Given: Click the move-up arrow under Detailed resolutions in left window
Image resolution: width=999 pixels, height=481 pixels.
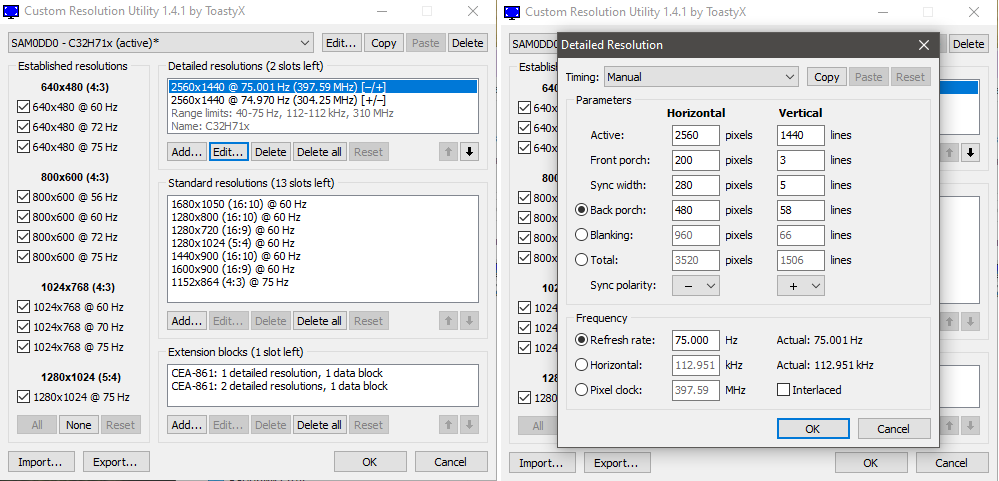Looking at the screenshot, I should 449,152.
